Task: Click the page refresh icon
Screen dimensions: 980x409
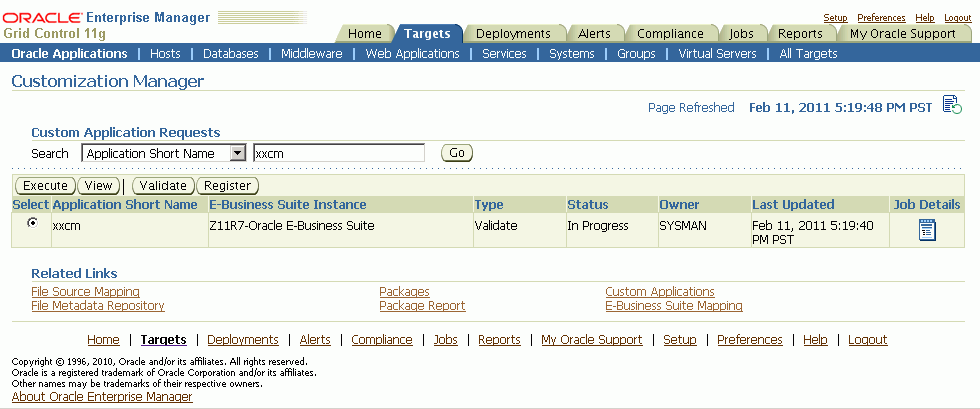Action: click(x=952, y=105)
